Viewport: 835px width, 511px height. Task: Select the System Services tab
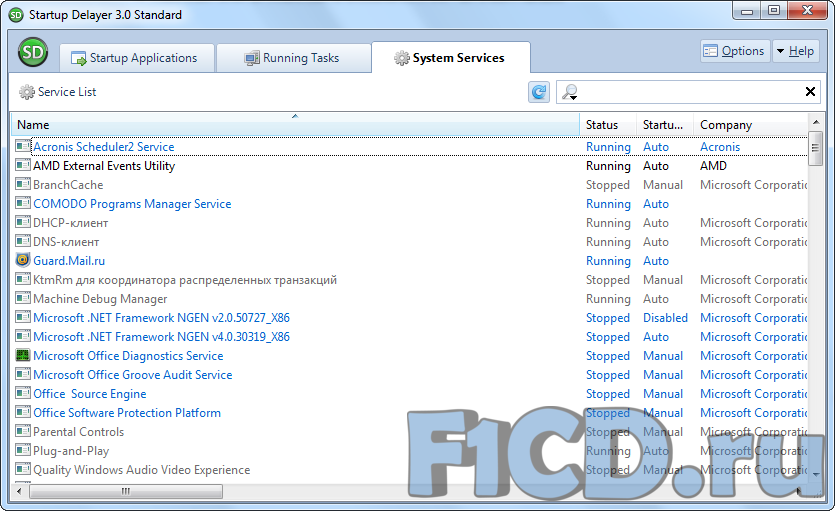tap(451, 57)
